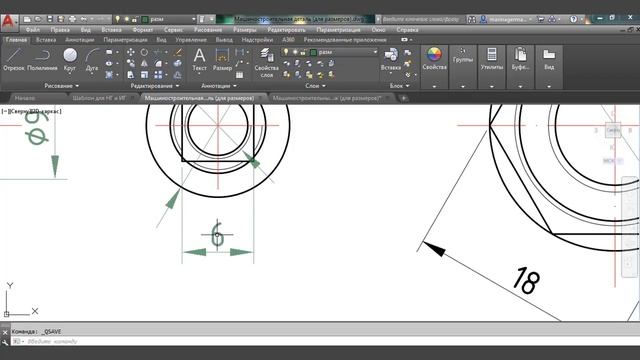Select the Stretch tool icon

pos(131,75)
